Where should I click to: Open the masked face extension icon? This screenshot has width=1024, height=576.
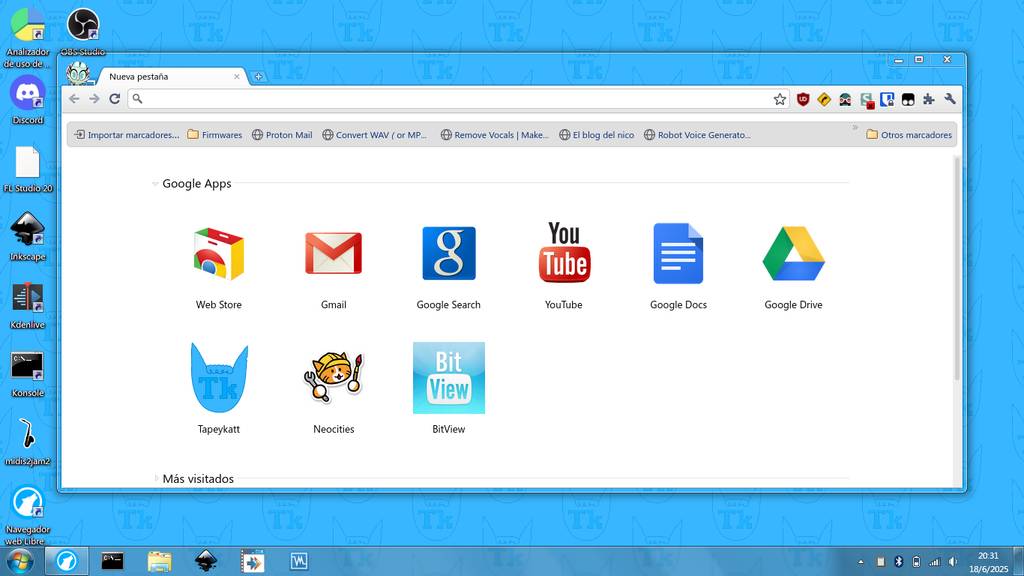845,99
